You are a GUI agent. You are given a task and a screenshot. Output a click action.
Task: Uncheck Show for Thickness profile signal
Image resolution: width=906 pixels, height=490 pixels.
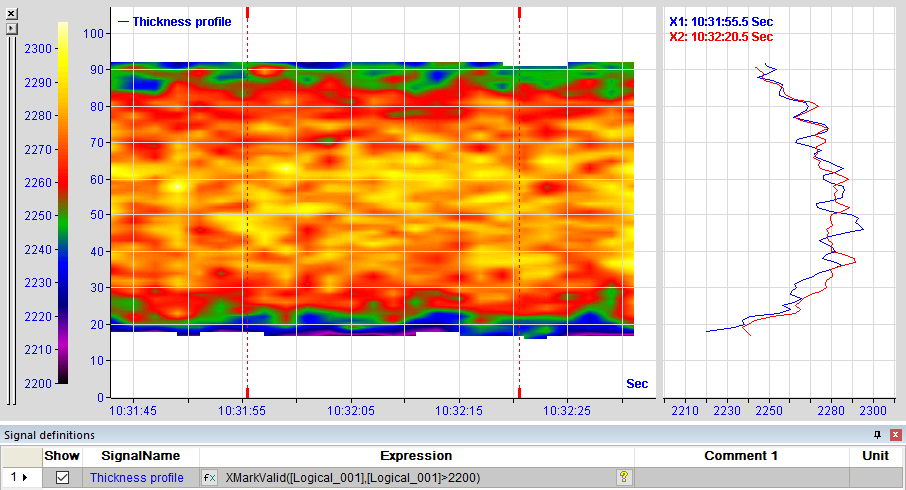click(x=62, y=478)
